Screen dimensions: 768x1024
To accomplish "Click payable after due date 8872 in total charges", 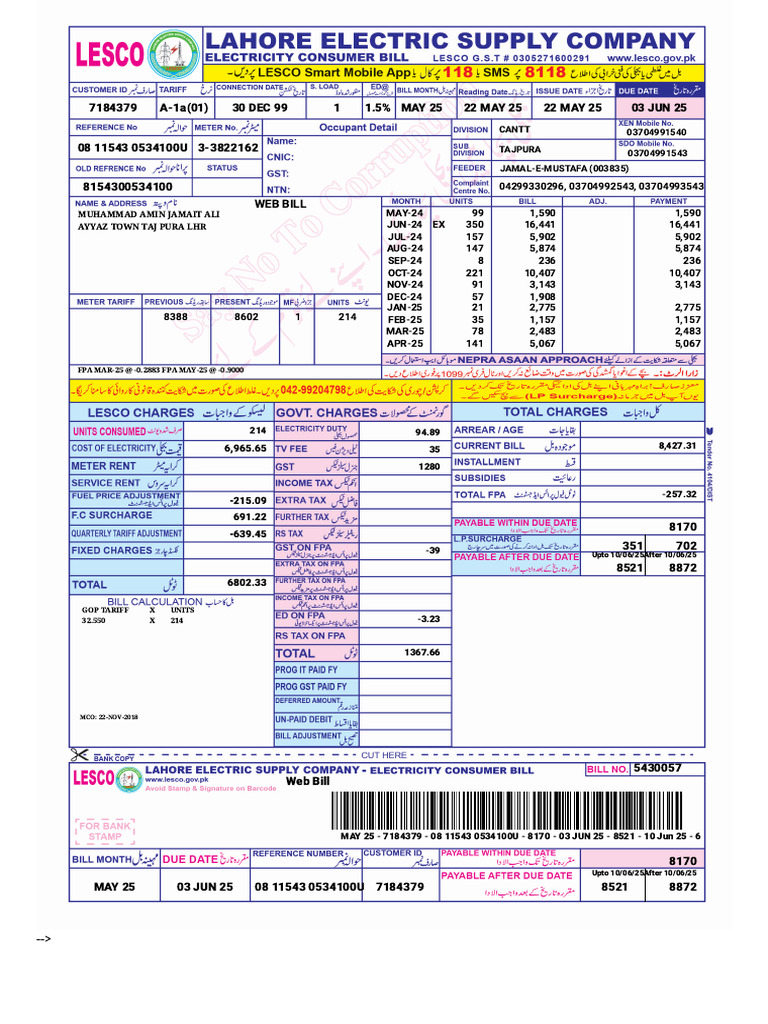I will (x=682, y=568).
